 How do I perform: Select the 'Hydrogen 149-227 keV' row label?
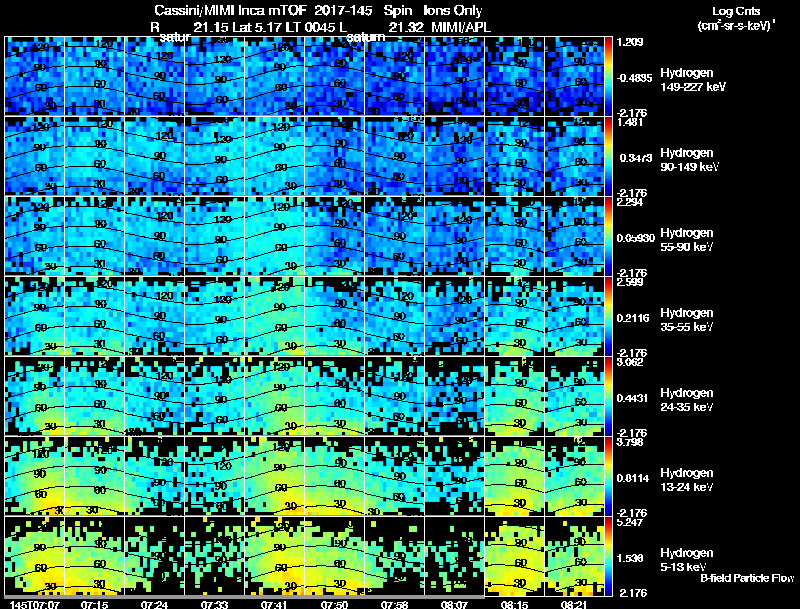[693, 80]
